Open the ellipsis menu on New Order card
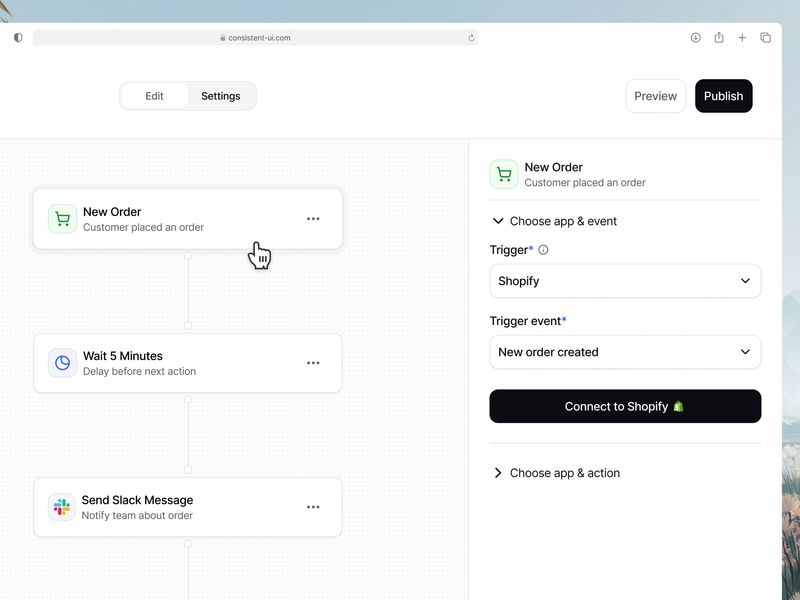 [x=314, y=219]
